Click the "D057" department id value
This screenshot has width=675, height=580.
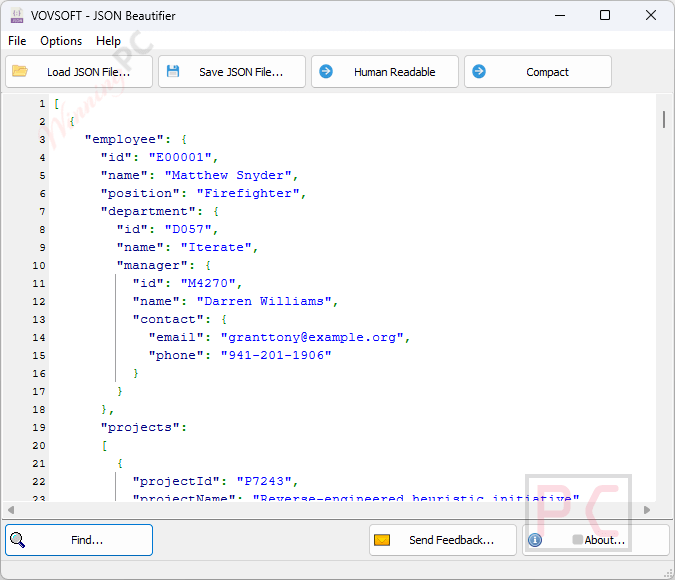coord(189,229)
